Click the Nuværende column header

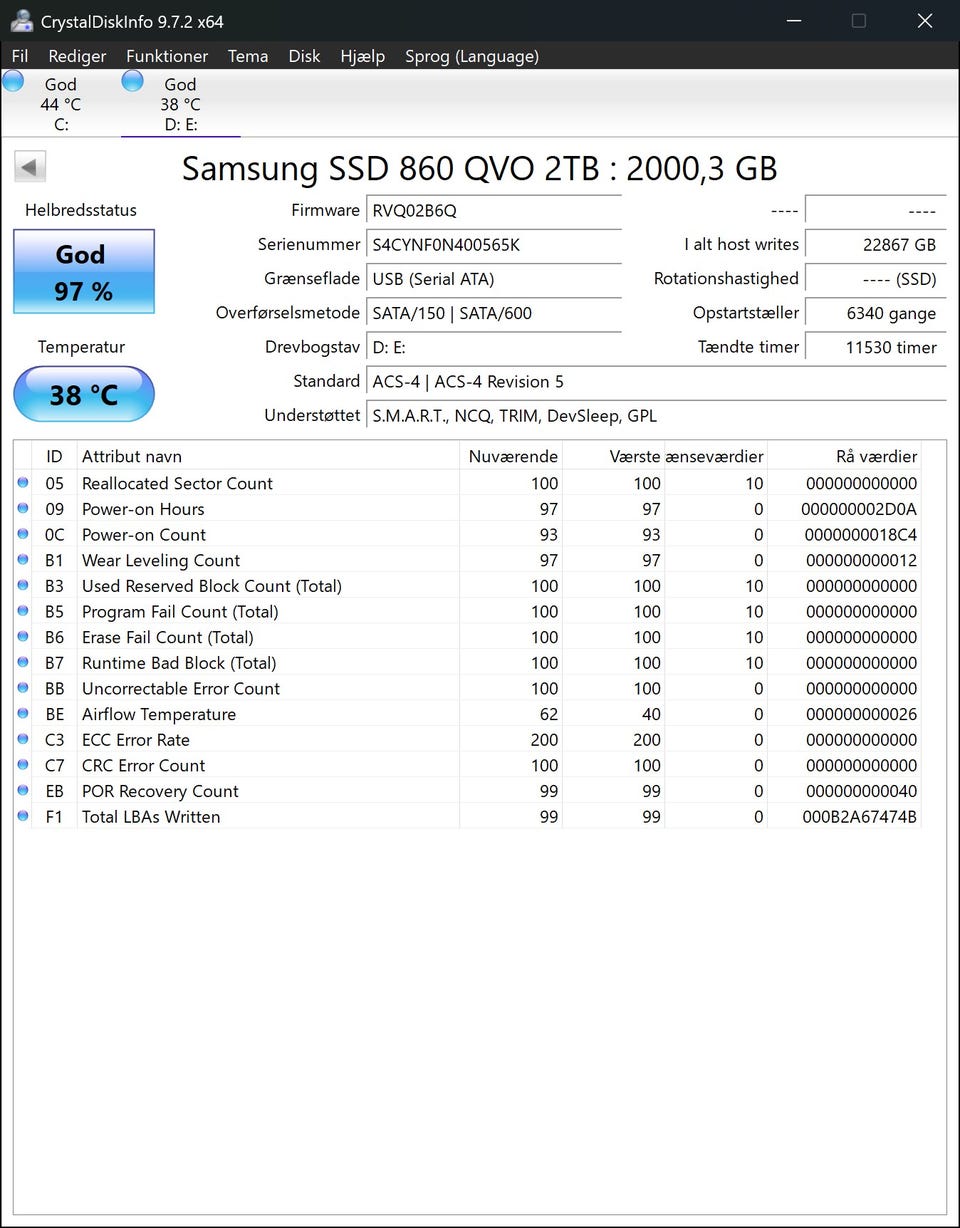[x=511, y=456]
